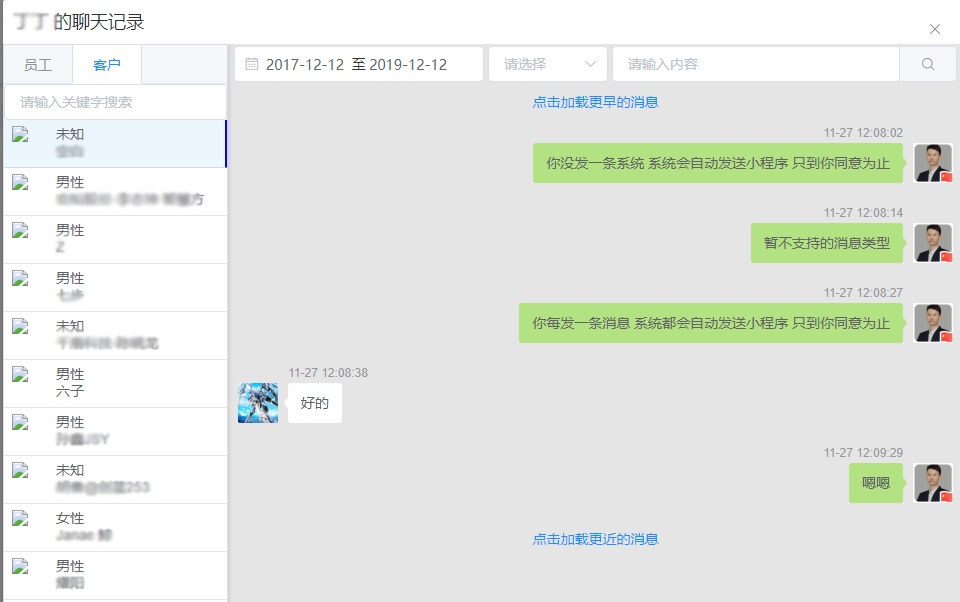Viewport: 960px width, 602px height.
Task: Select the 客户 tab
Action: pos(107,65)
